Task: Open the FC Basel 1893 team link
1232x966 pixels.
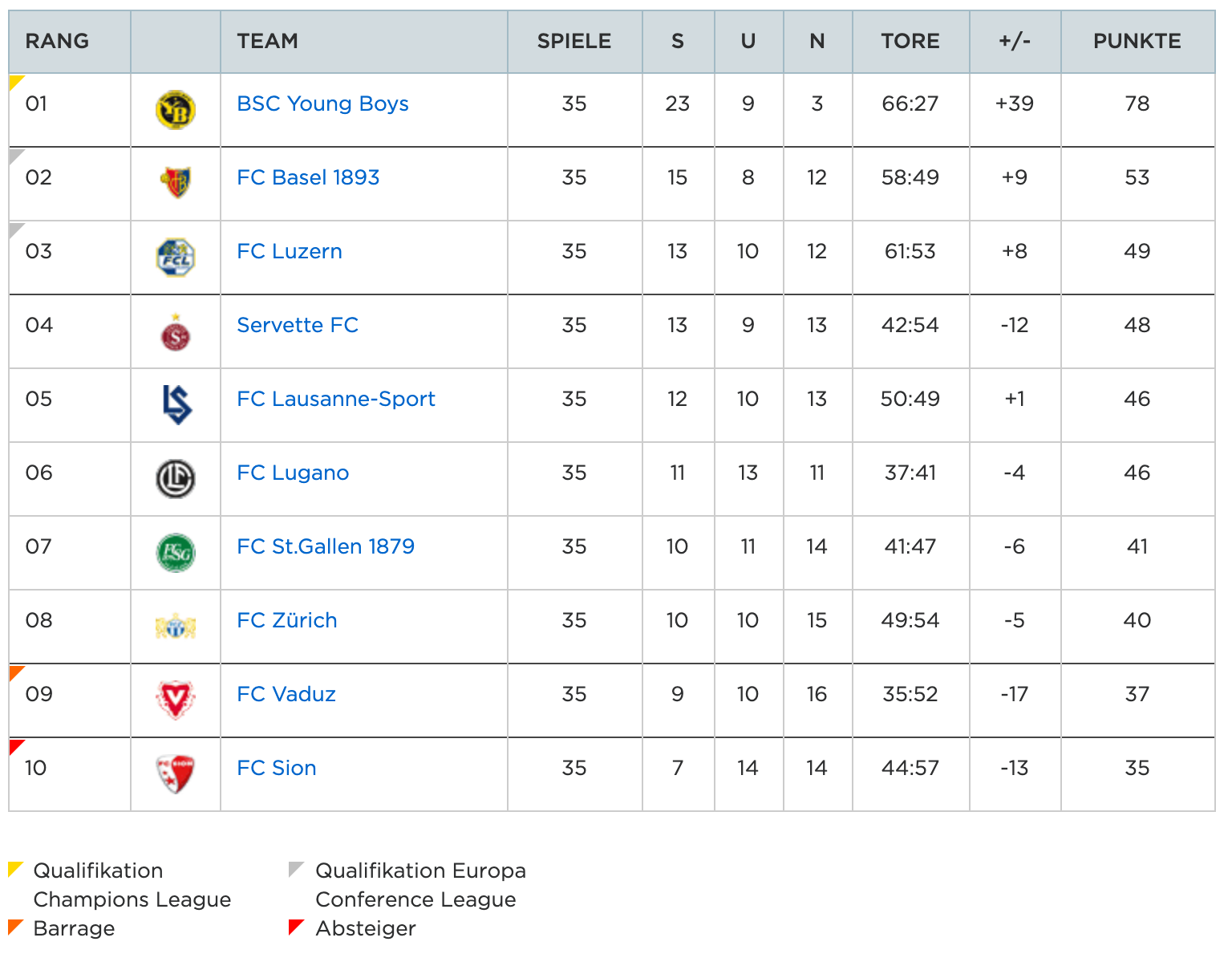Action: click(x=308, y=177)
